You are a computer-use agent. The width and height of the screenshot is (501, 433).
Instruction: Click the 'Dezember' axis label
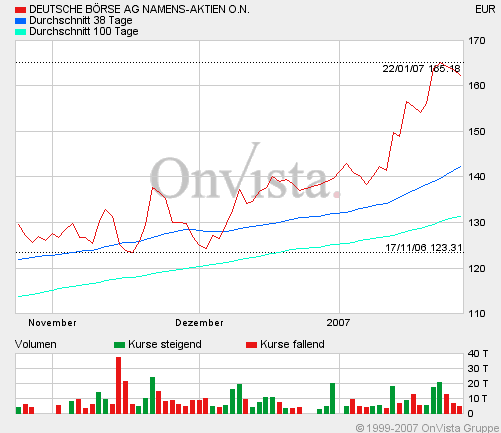199,323
